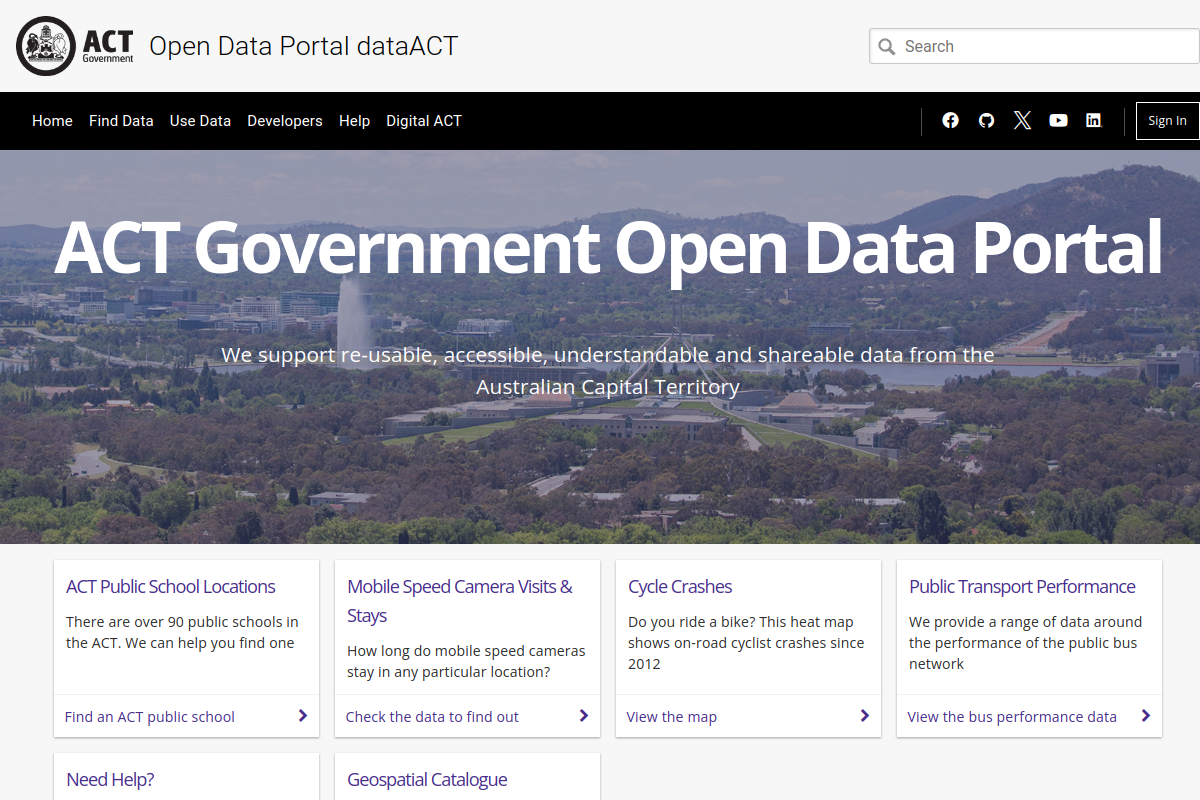Screen dimensions: 1200x800
Task: Click the search magnifier icon
Action: click(887, 46)
